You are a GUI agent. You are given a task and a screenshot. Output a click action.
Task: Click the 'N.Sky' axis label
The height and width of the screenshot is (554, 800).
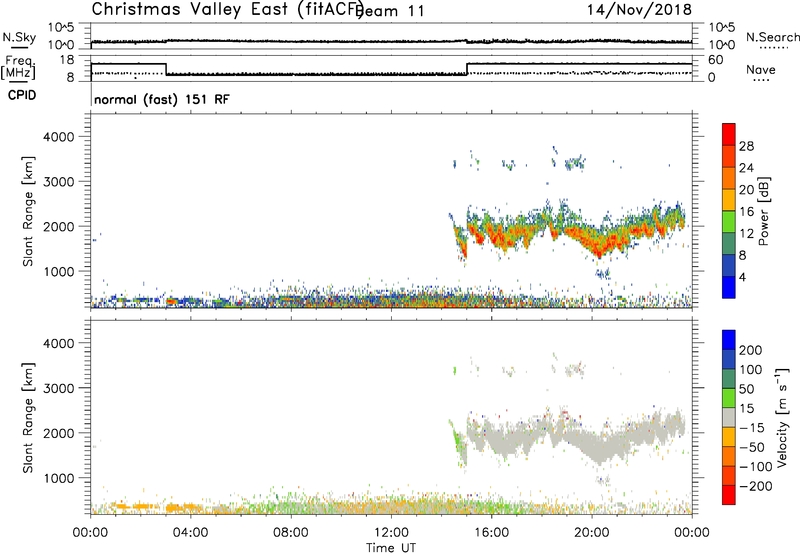(x=19, y=37)
